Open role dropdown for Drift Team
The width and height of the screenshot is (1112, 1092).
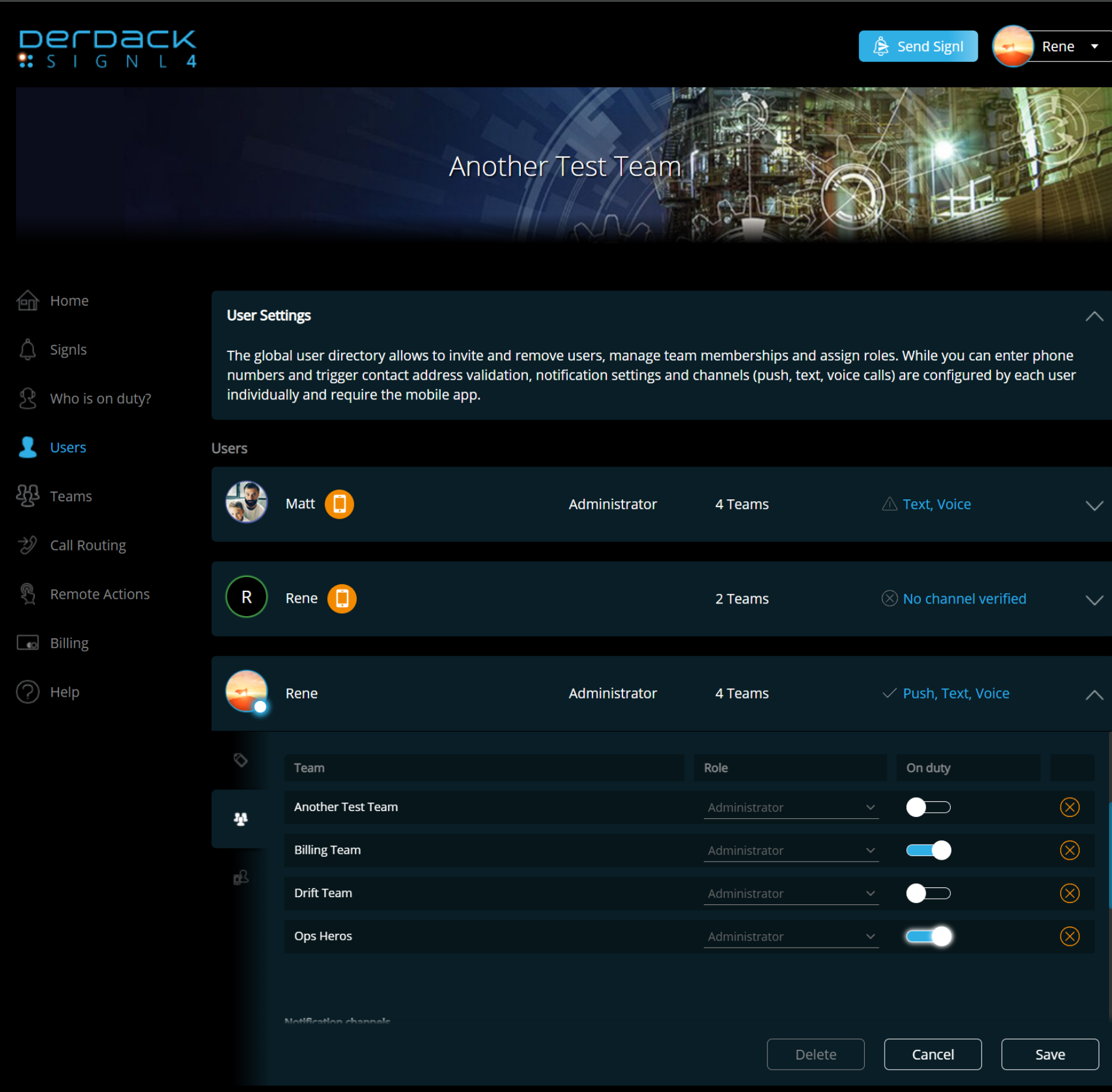pyautogui.click(x=791, y=893)
